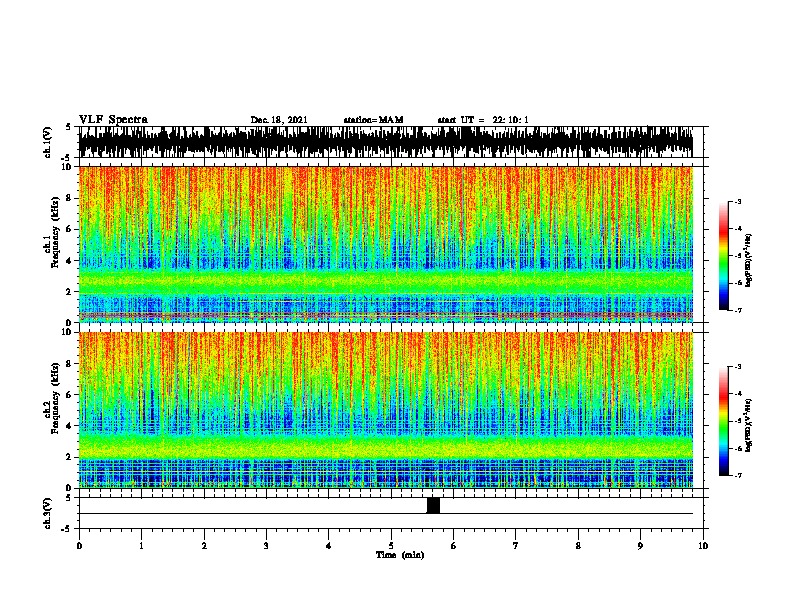Viewport: 792px width, 612px height.
Task: Click the "-7" label on the ch.1 color bar
Action: tap(737, 310)
